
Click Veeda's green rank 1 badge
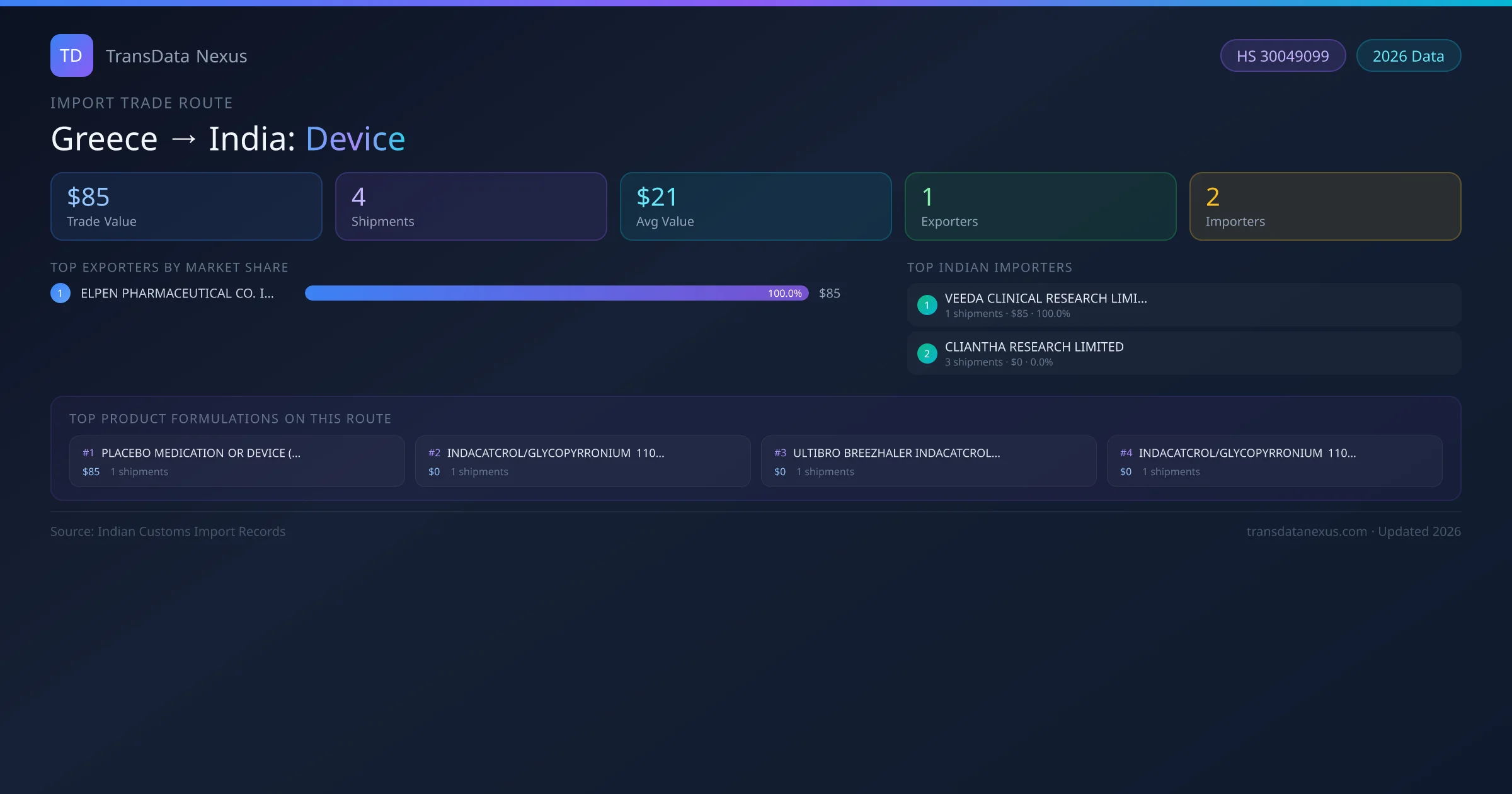tap(927, 305)
